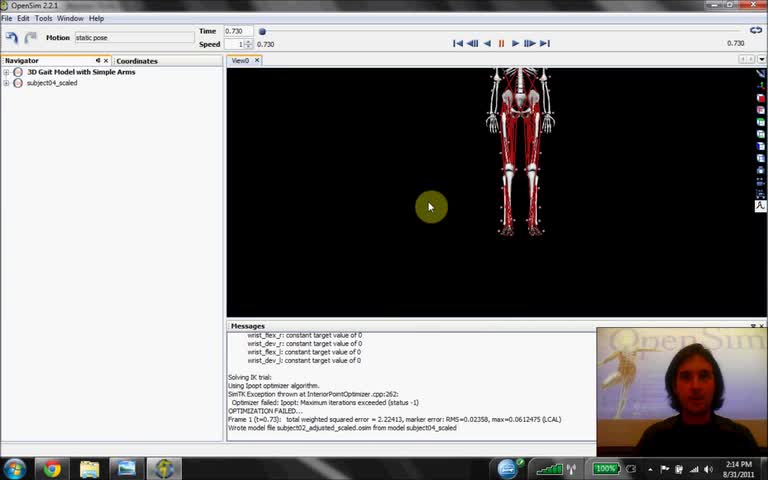
Task: Click the 'Solving IK trial:' message line
Action: [250, 377]
